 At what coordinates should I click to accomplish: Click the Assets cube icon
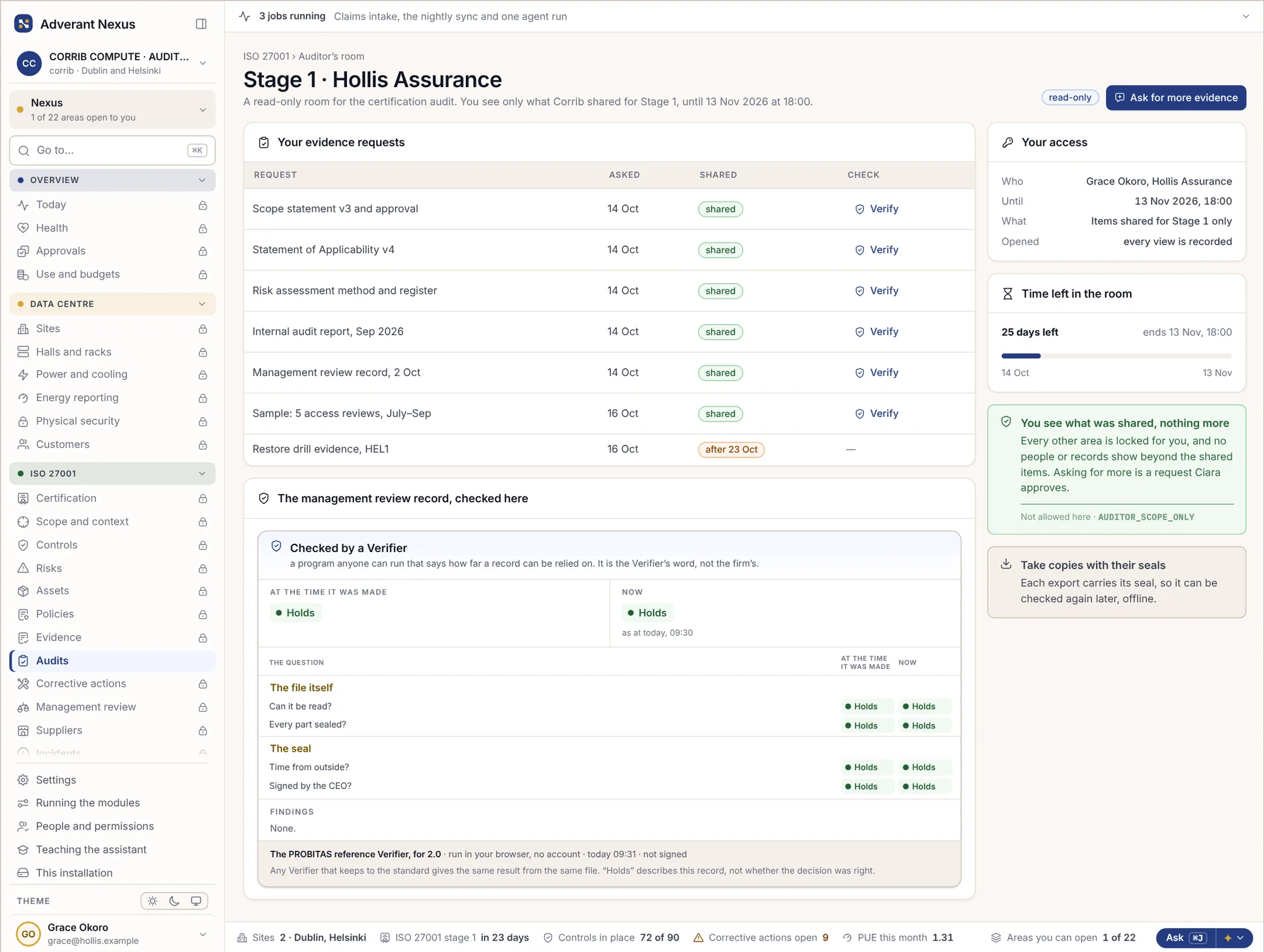point(23,591)
